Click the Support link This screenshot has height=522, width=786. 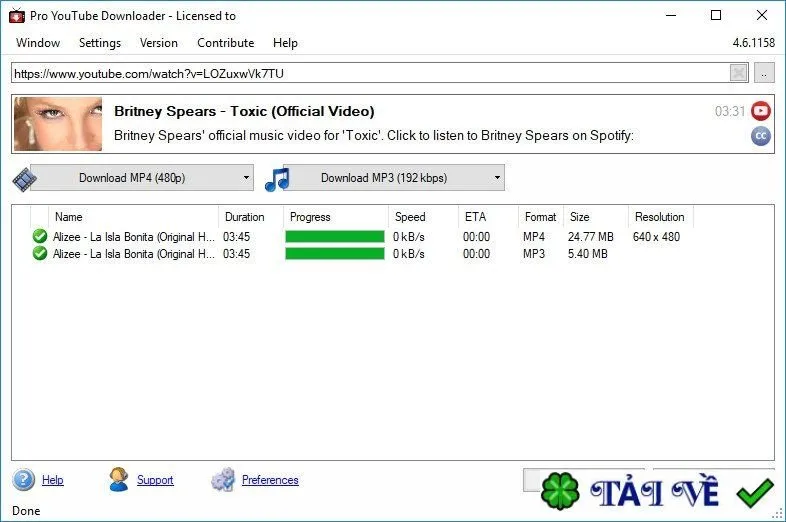(x=155, y=480)
